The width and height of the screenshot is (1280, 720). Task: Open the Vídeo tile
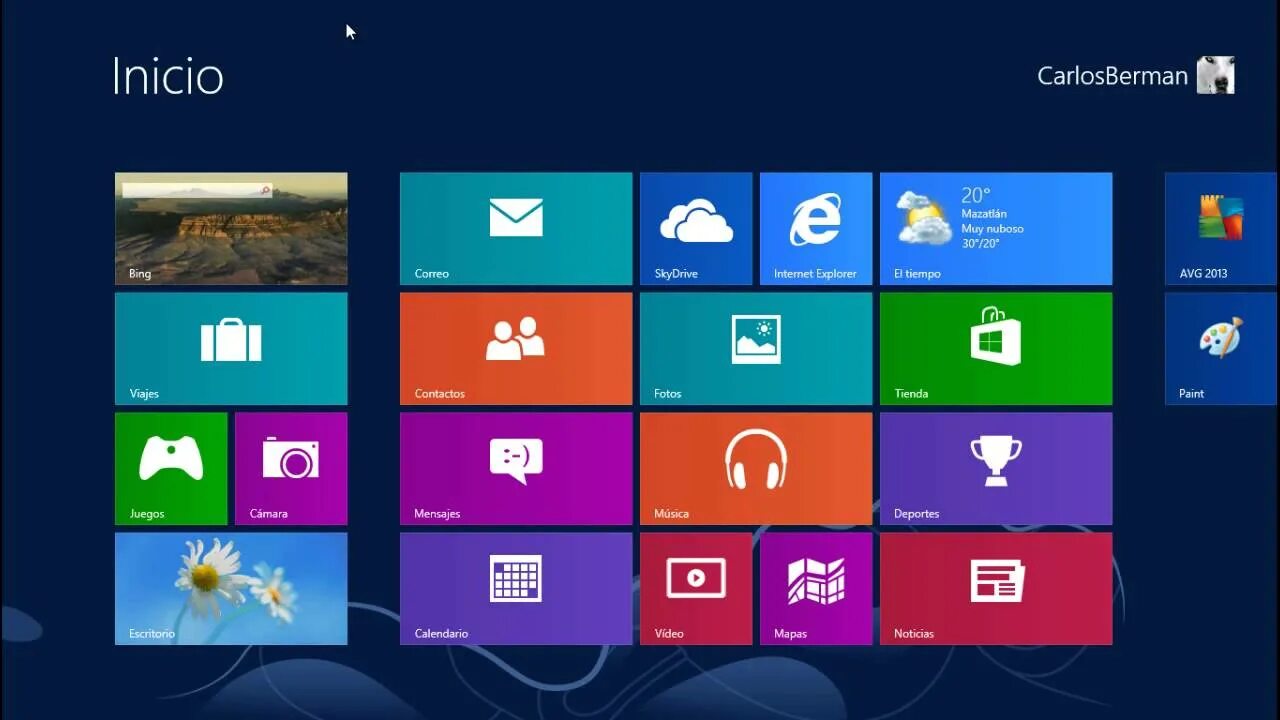coord(696,589)
